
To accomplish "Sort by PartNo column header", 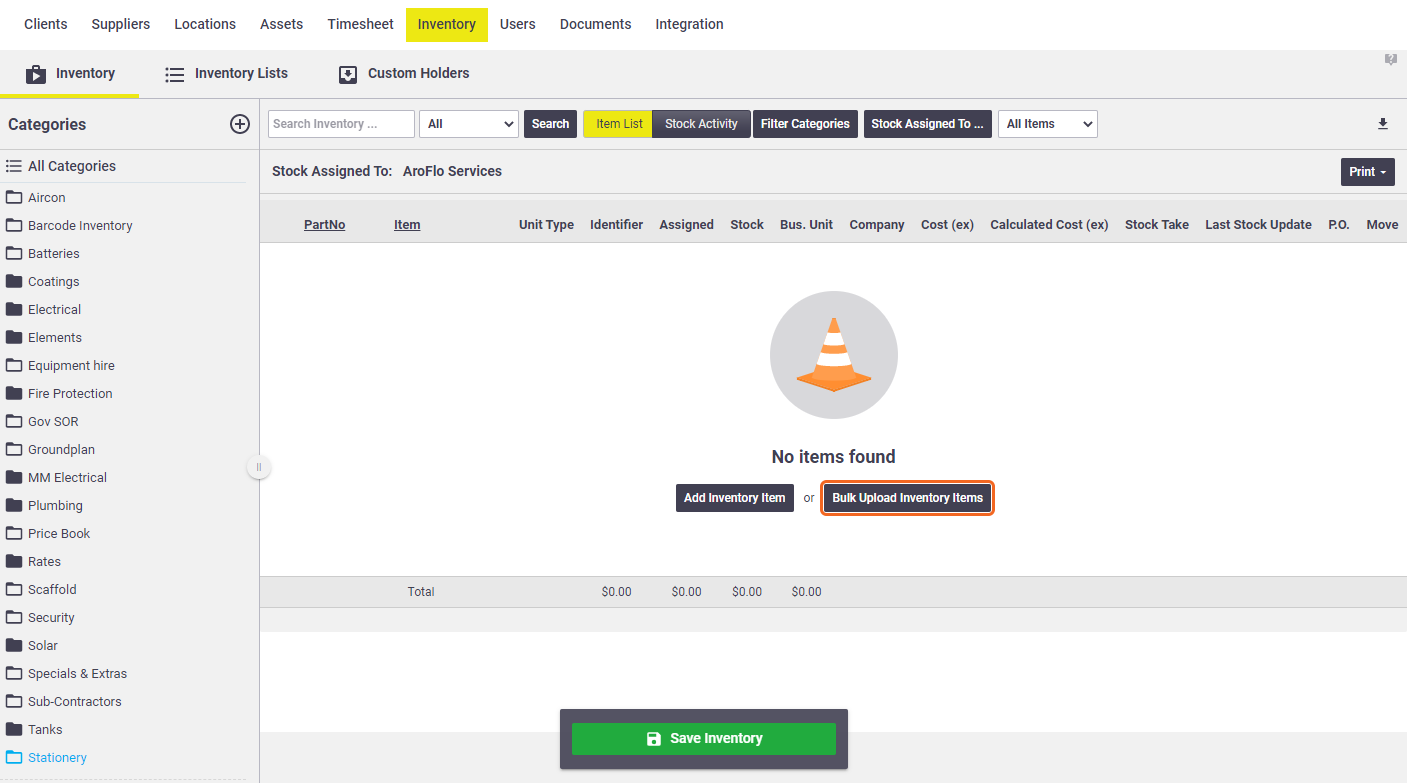I will (x=324, y=225).
